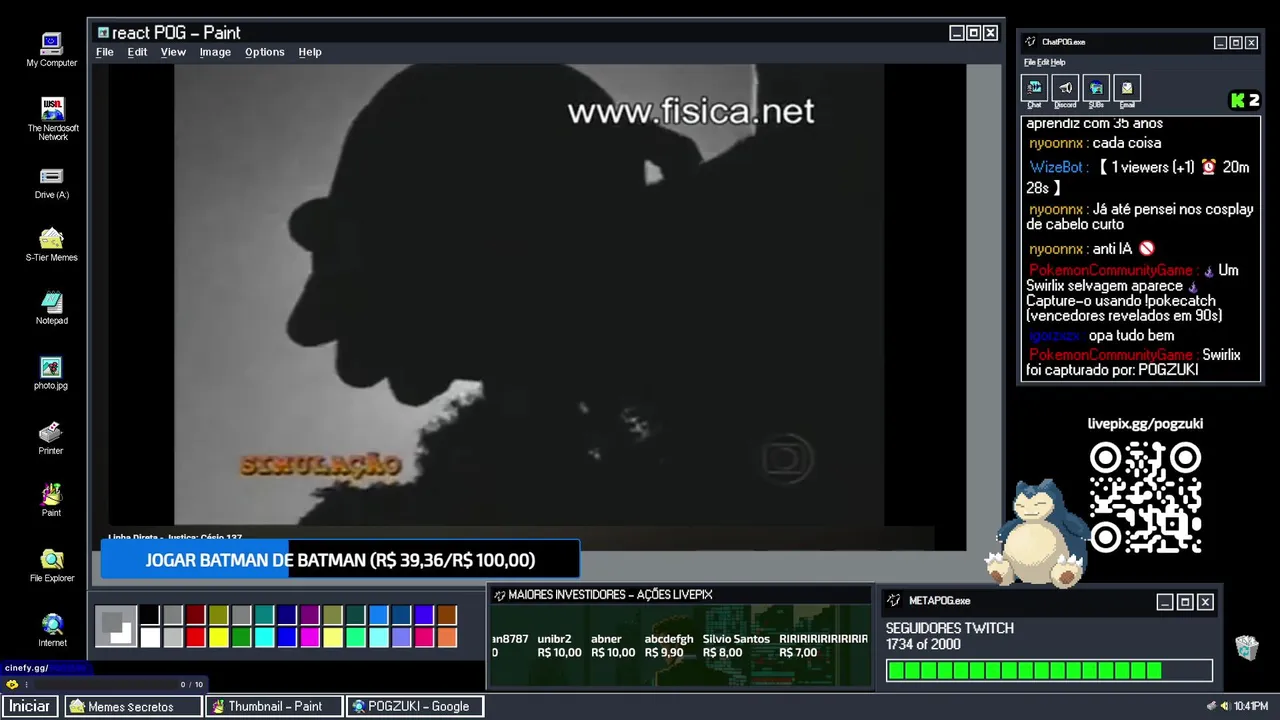Open the View menu in Paint
Image resolution: width=1280 pixels, height=720 pixels.
(x=173, y=52)
